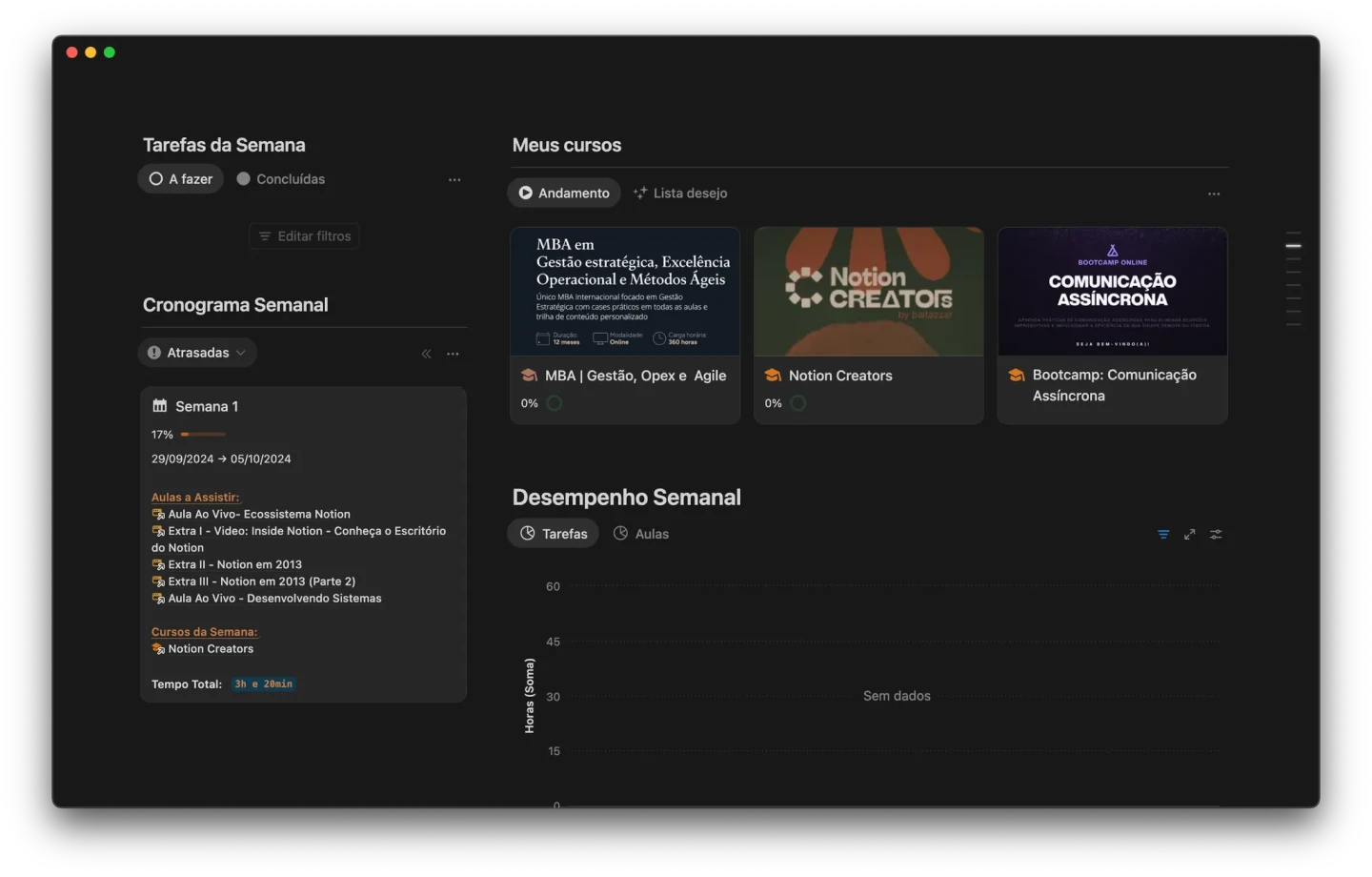Screen dimensions: 1372x877
Task: Open the Semana 1 card title
Action: click(207, 407)
